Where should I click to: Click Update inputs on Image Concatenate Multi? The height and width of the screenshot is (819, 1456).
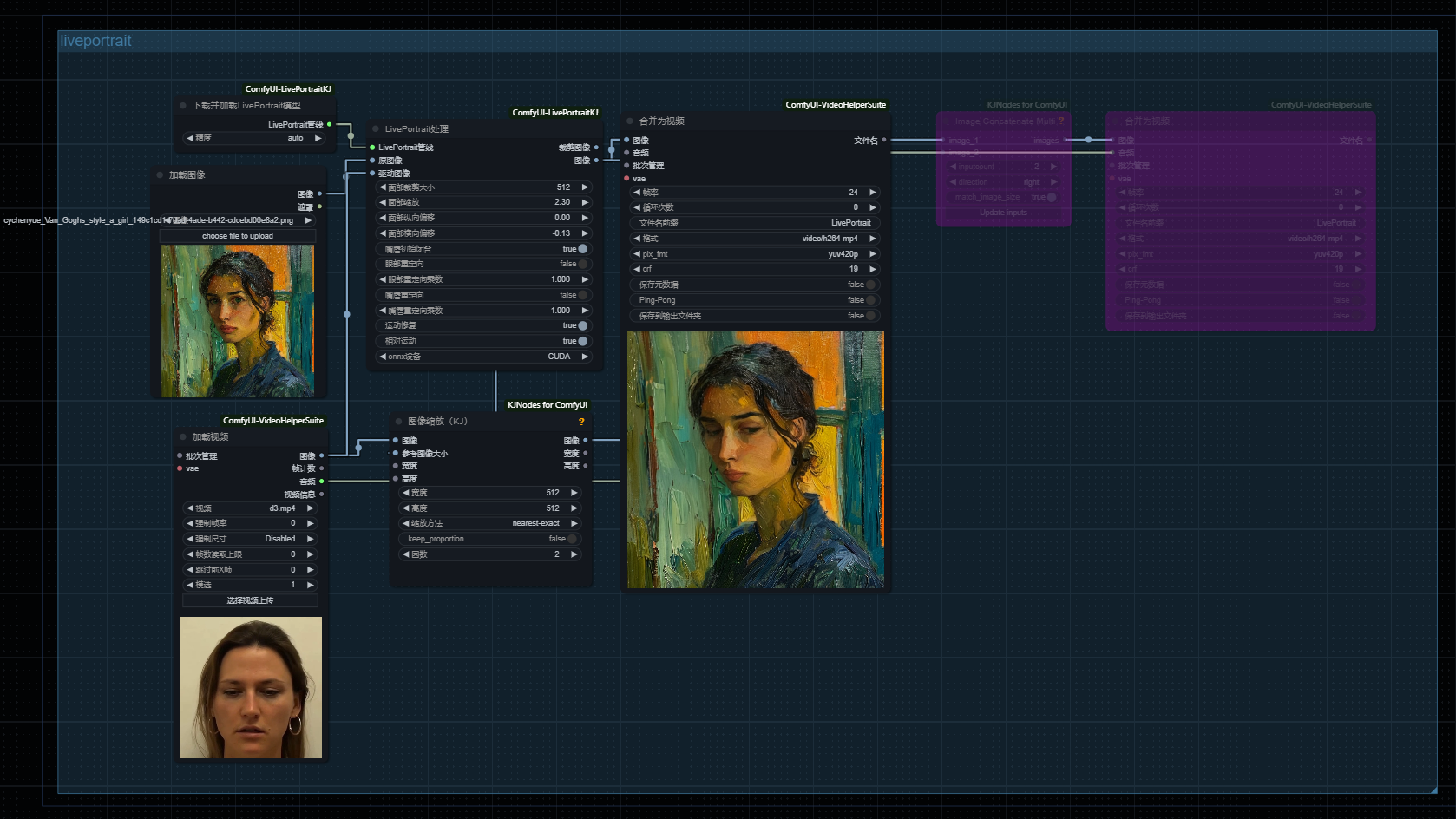tap(1003, 213)
